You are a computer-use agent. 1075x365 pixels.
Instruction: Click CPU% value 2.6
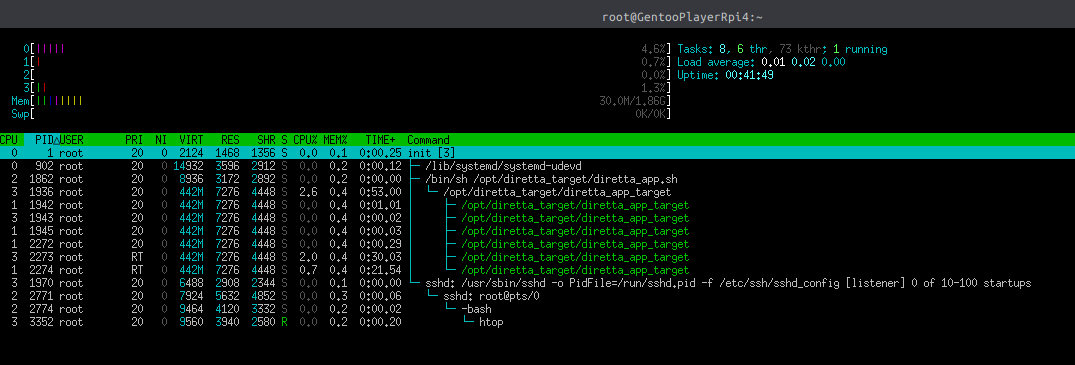[x=308, y=191]
